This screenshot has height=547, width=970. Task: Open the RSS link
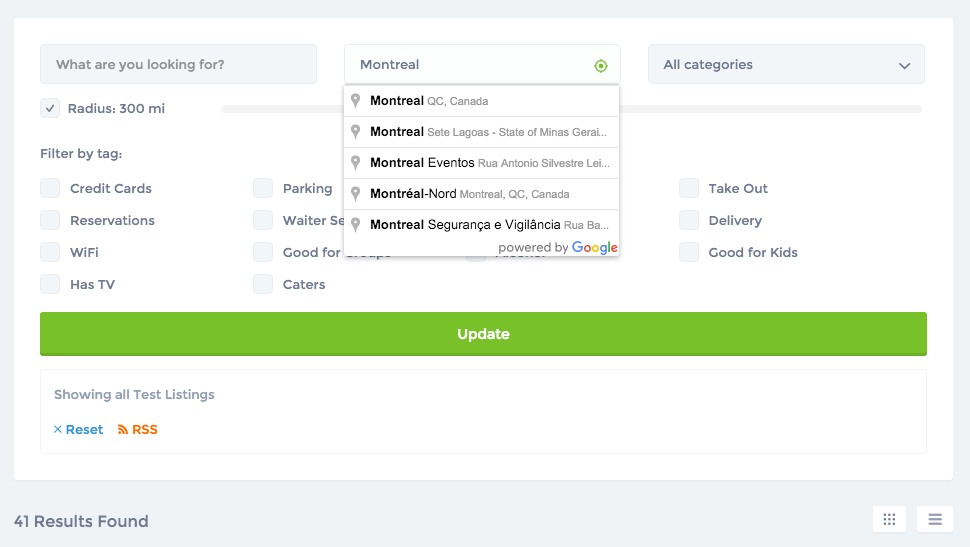145,430
